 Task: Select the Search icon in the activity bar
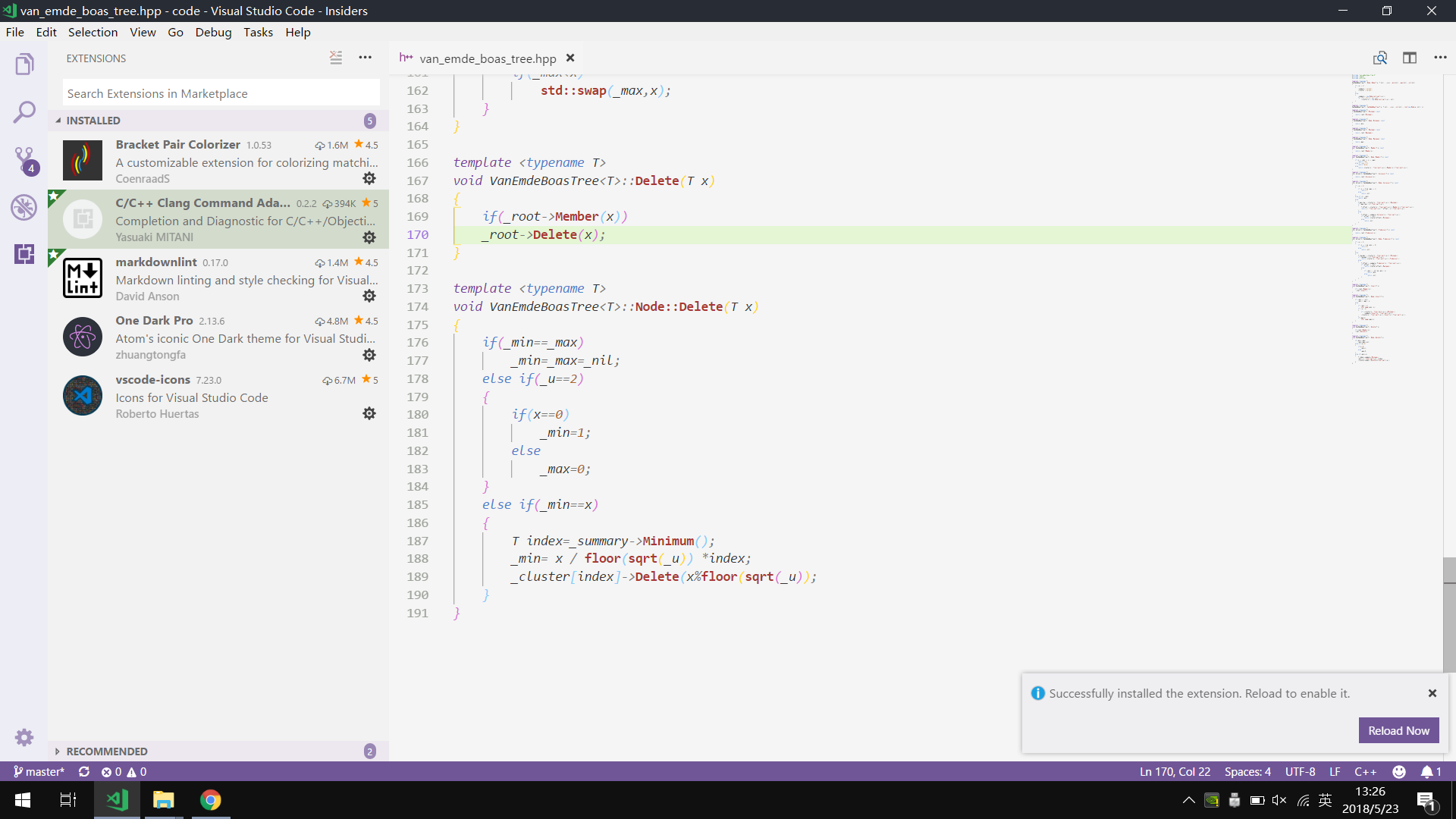24,111
